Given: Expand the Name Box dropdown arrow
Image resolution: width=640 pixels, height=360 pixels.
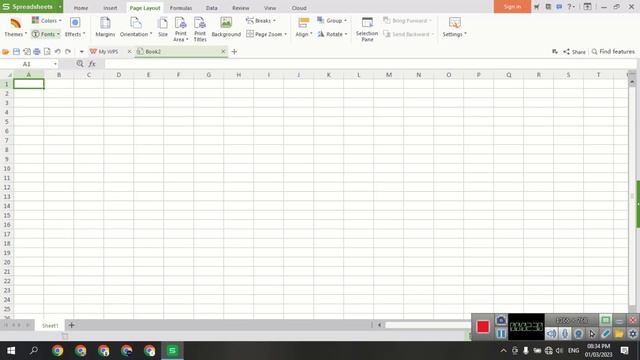Looking at the screenshot, I should click(x=55, y=64).
